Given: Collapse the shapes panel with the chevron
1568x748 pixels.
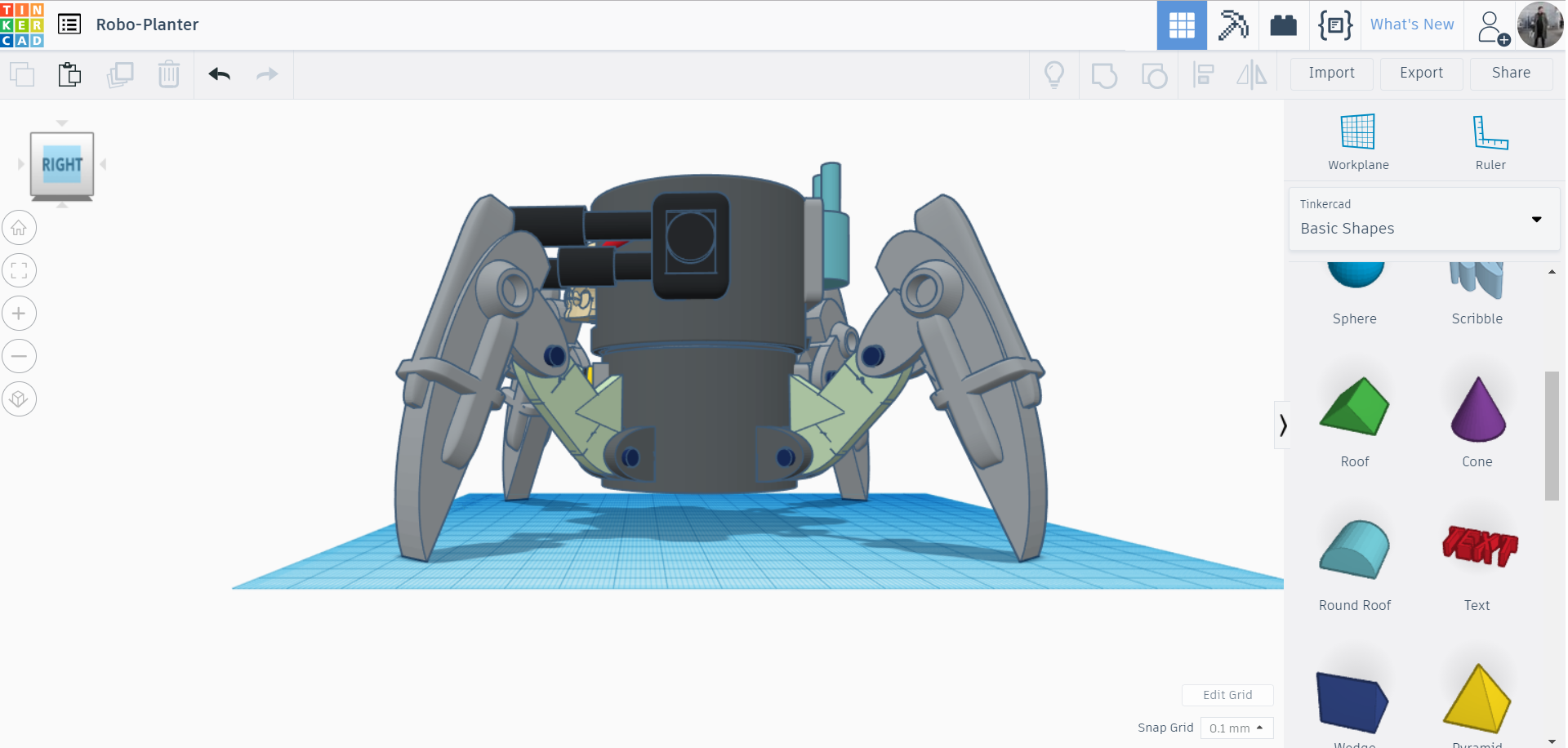Looking at the screenshot, I should pyautogui.click(x=1283, y=425).
